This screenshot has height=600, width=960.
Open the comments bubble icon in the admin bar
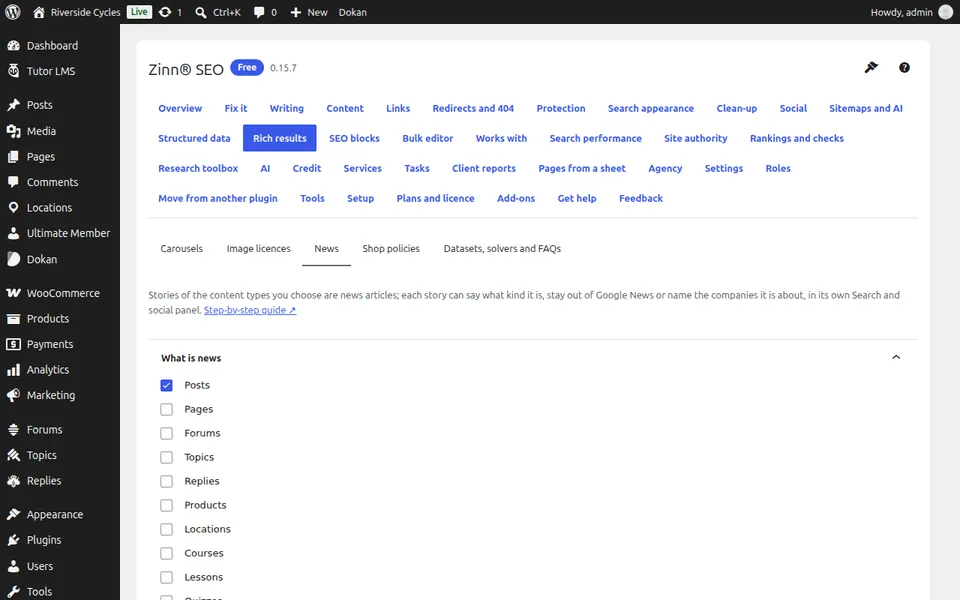259,12
